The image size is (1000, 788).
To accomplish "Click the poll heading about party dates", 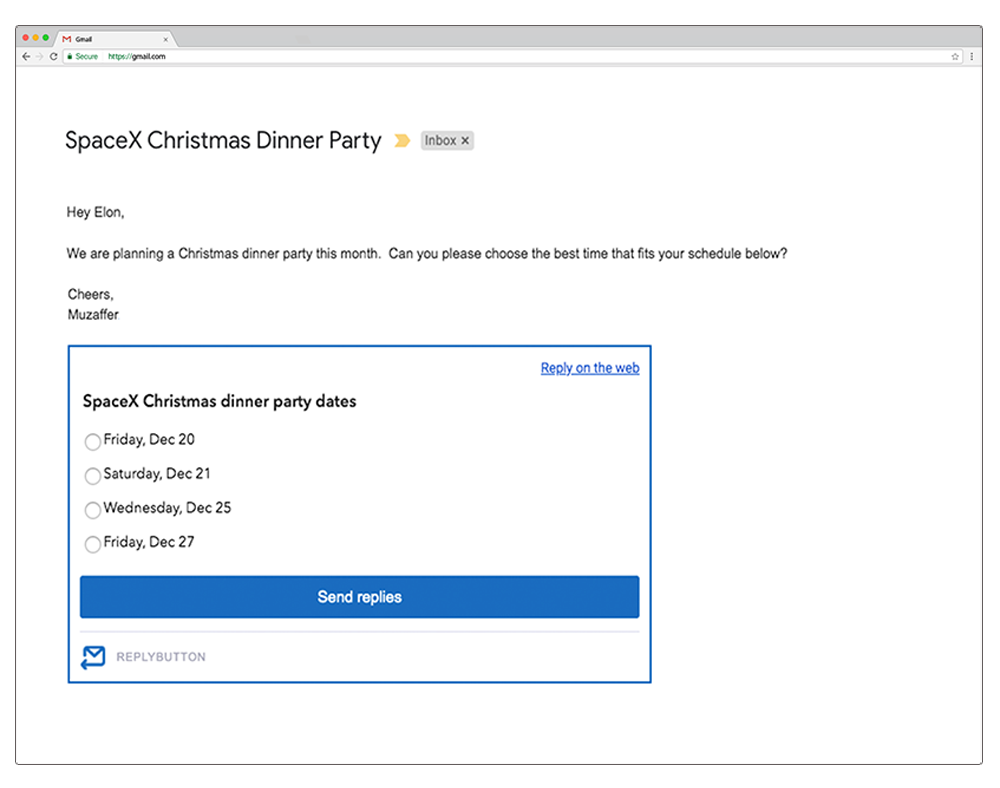I will pyautogui.click(x=219, y=402).
